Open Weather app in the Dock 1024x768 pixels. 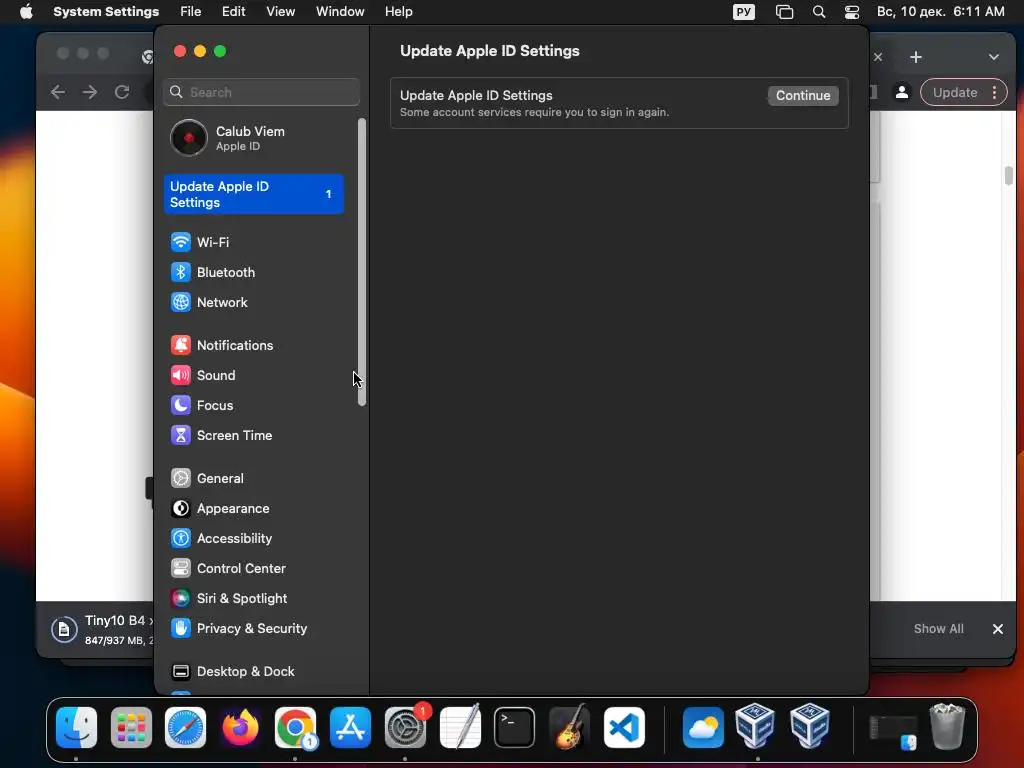tap(703, 728)
